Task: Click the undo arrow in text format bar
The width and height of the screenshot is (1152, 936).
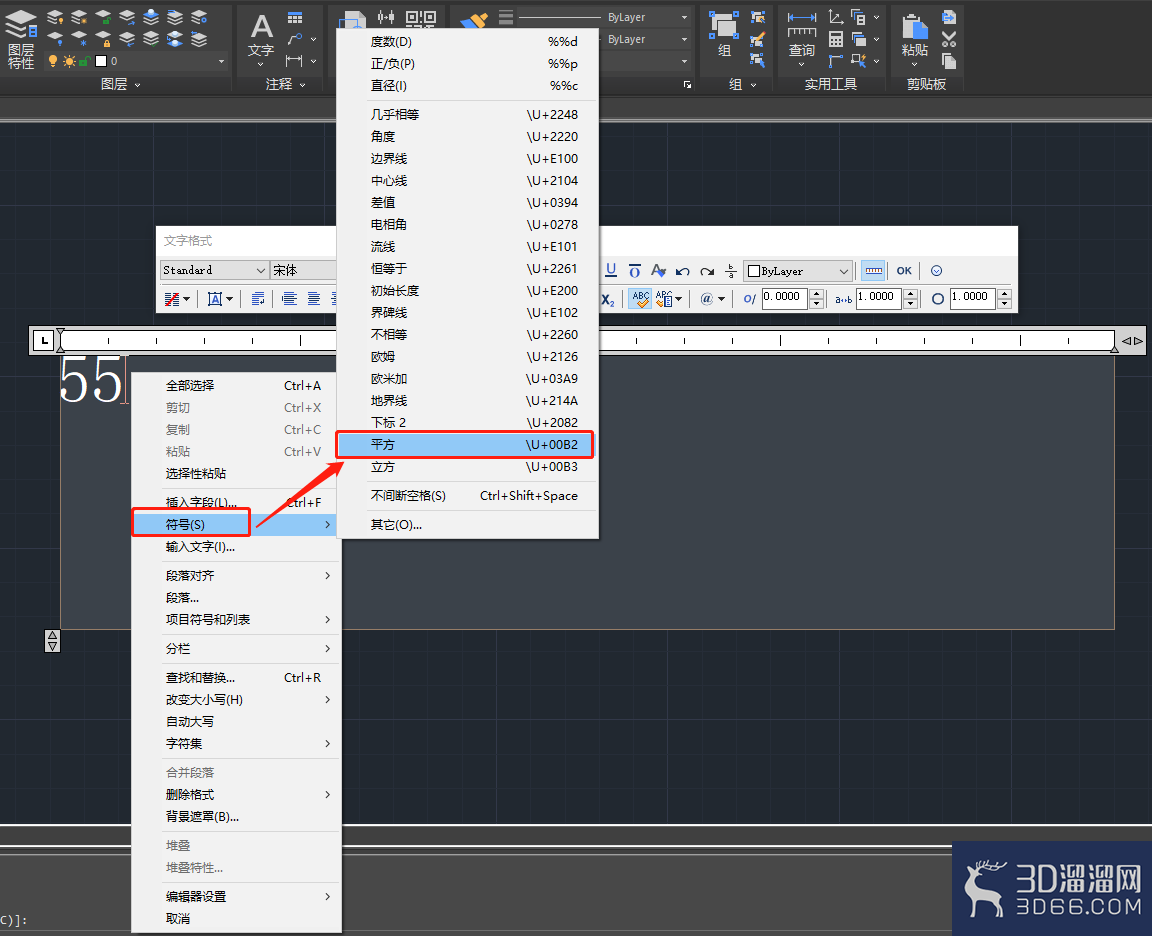Action: coord(683,271)
